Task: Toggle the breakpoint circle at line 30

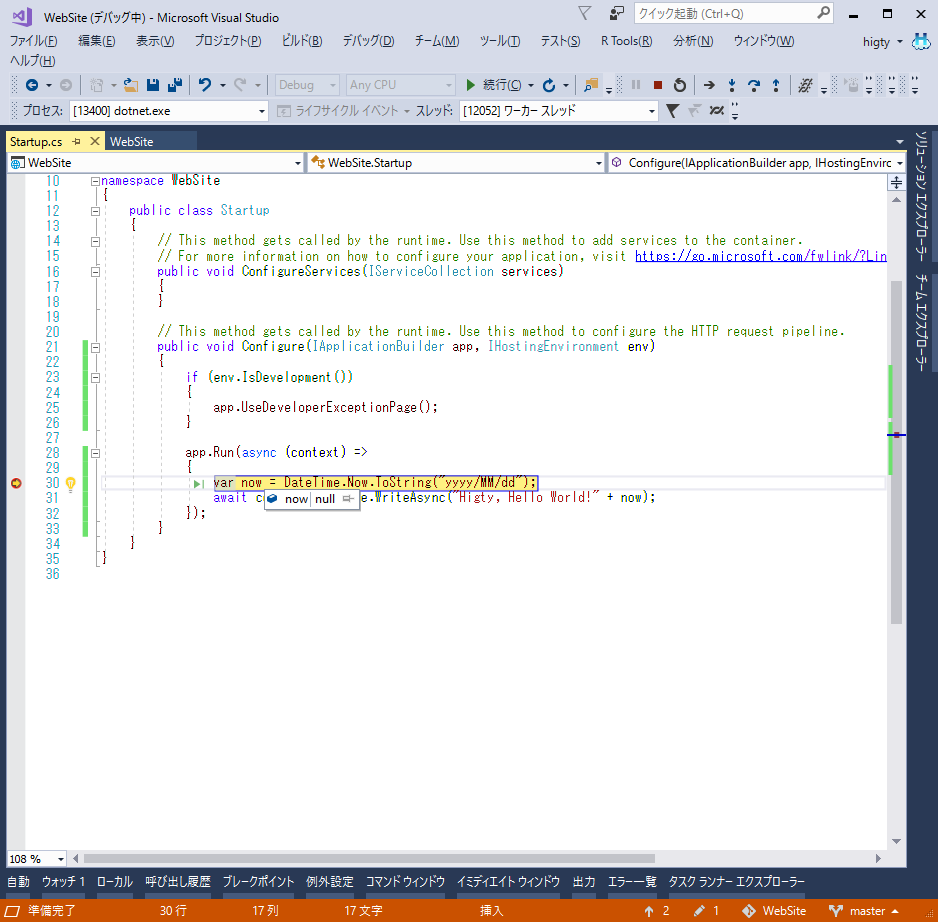Action: tap(16, 482)
